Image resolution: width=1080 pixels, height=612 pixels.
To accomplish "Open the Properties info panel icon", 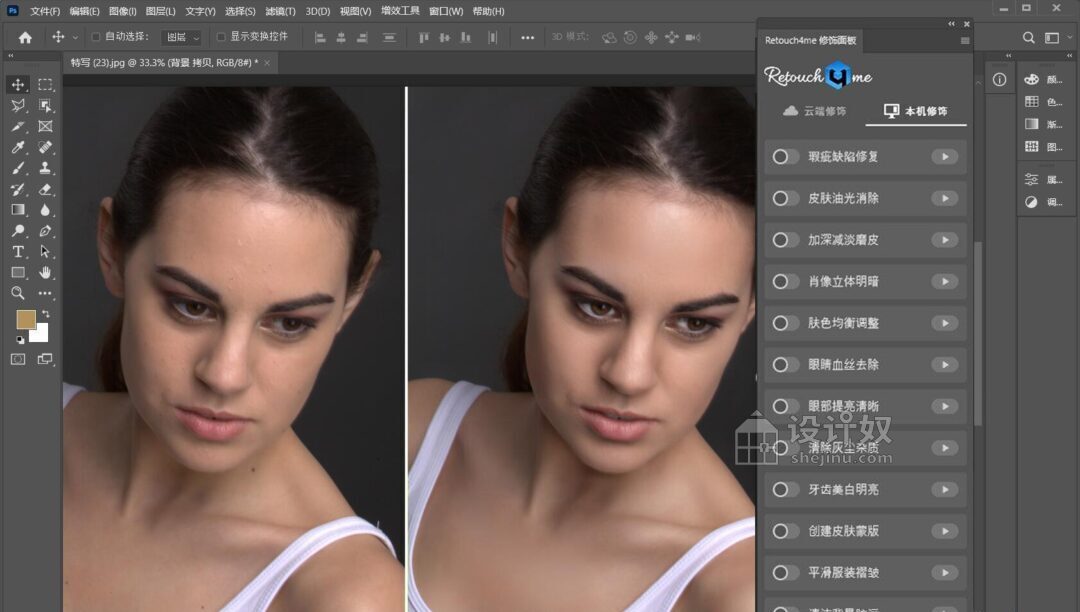I will tap(999, 80).
